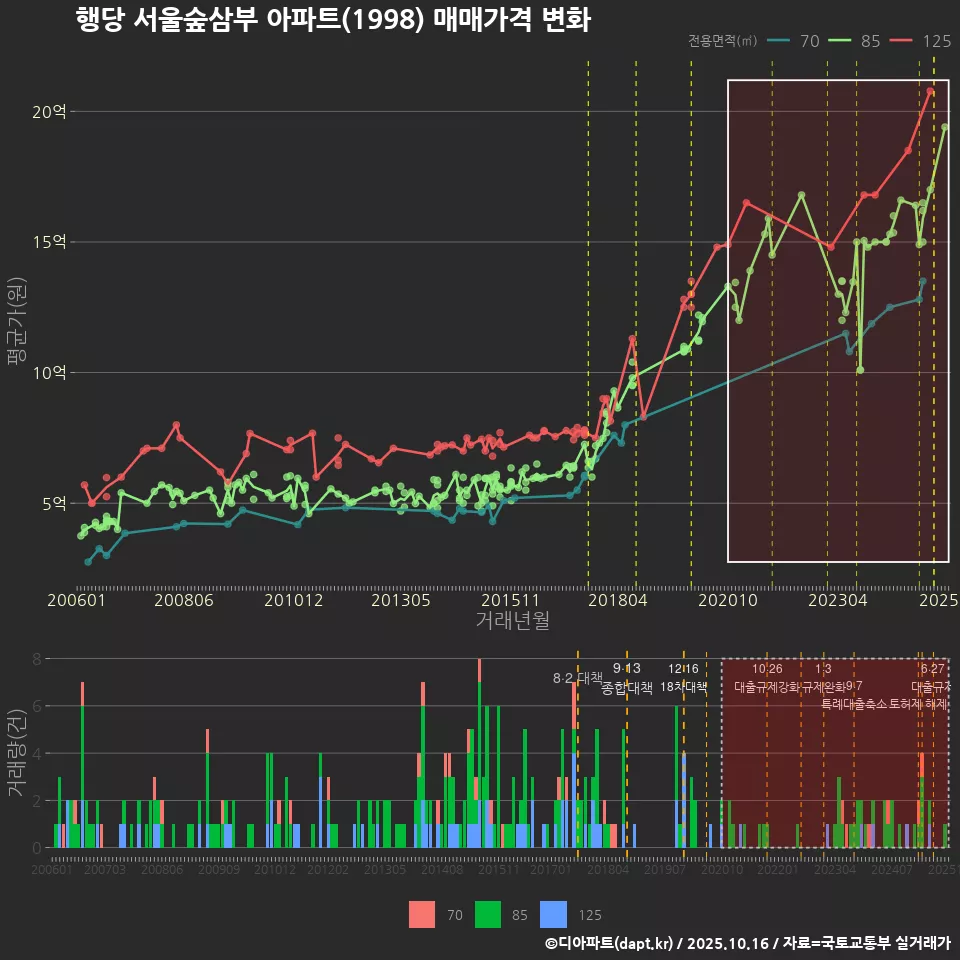
Task: Click the 대출규제강화 annotation label
Action: tap(767, 687)
